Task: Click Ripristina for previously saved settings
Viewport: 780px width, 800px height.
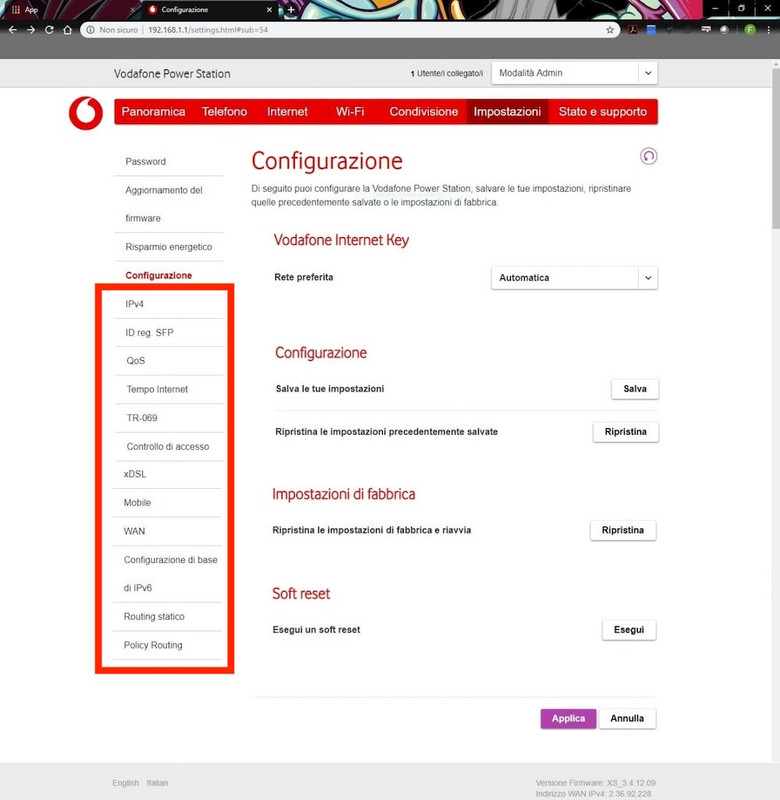Action: [625, 432]
